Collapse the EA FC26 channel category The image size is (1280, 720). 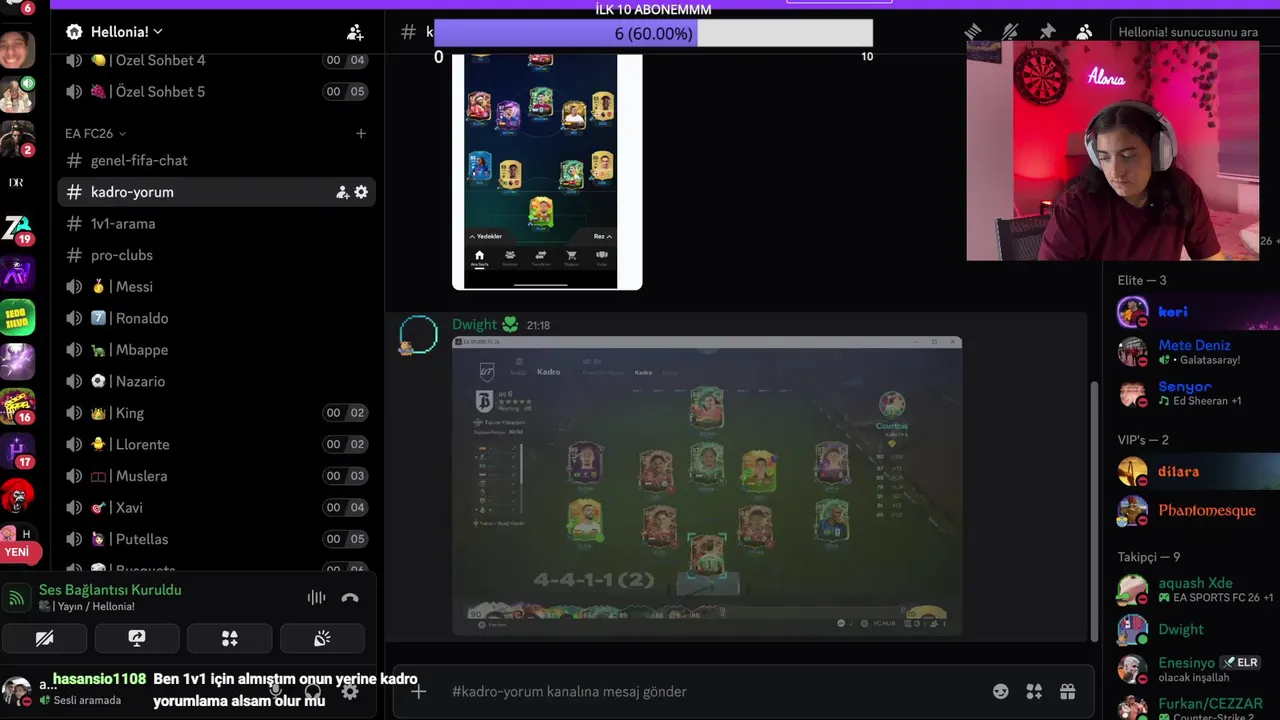95,133
